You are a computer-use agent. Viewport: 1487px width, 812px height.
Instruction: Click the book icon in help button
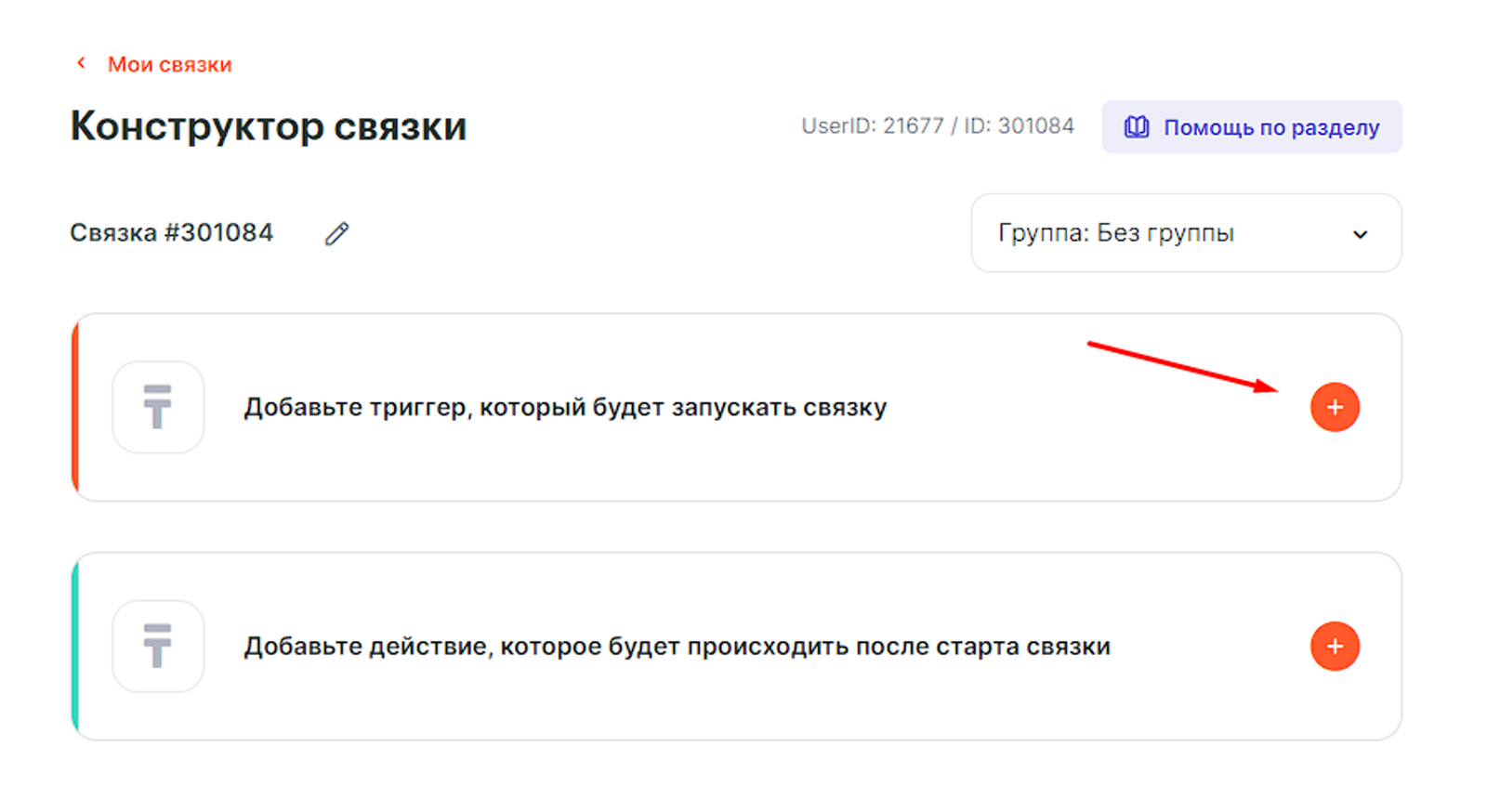[1136, 127]
